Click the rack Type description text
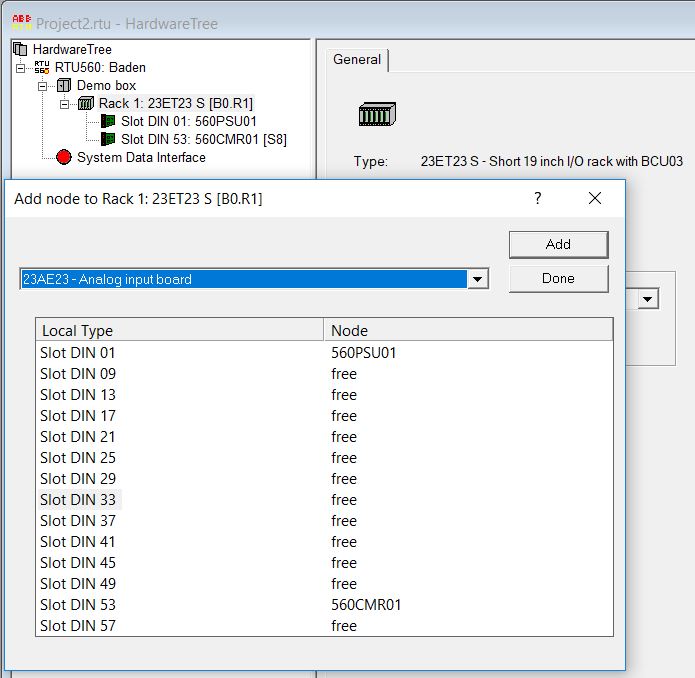 [552, 161]
